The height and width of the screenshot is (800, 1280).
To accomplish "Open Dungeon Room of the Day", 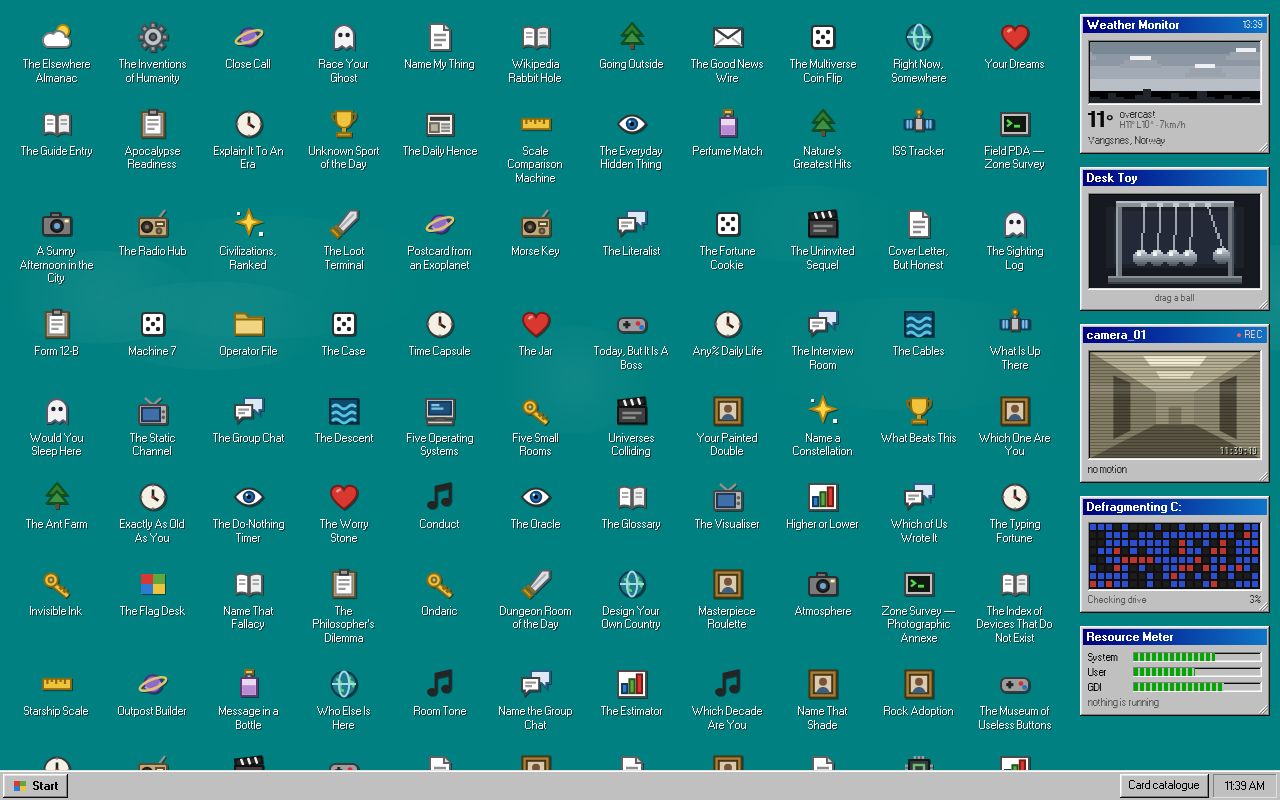I will point(536,585).
